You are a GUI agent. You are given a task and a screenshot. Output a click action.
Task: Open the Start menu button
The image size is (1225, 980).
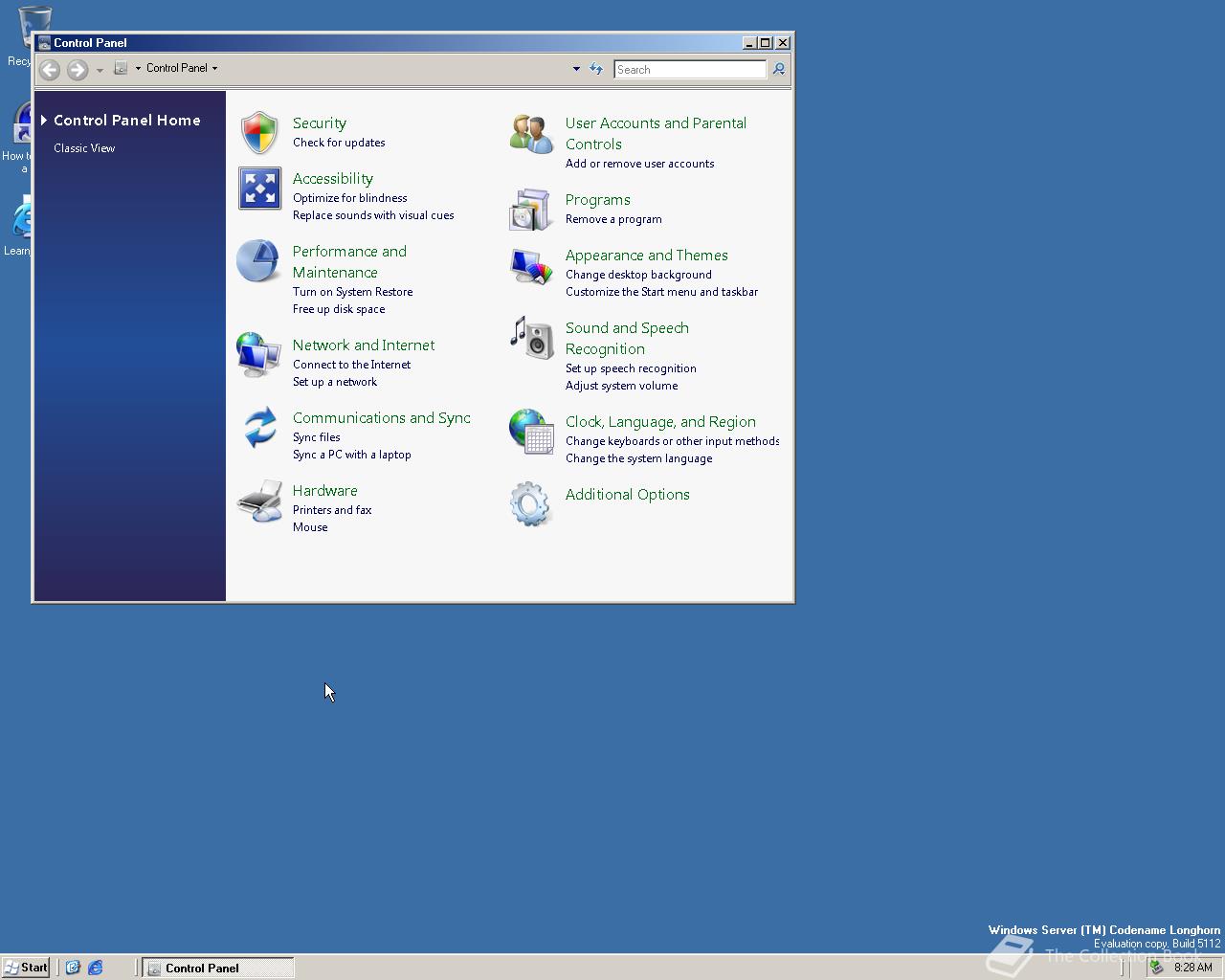pos(26,968)
